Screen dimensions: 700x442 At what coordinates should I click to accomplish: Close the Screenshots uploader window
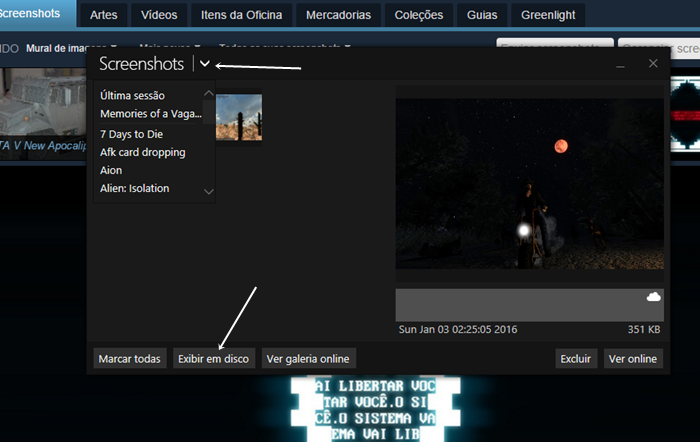click(x=653, y=63)
